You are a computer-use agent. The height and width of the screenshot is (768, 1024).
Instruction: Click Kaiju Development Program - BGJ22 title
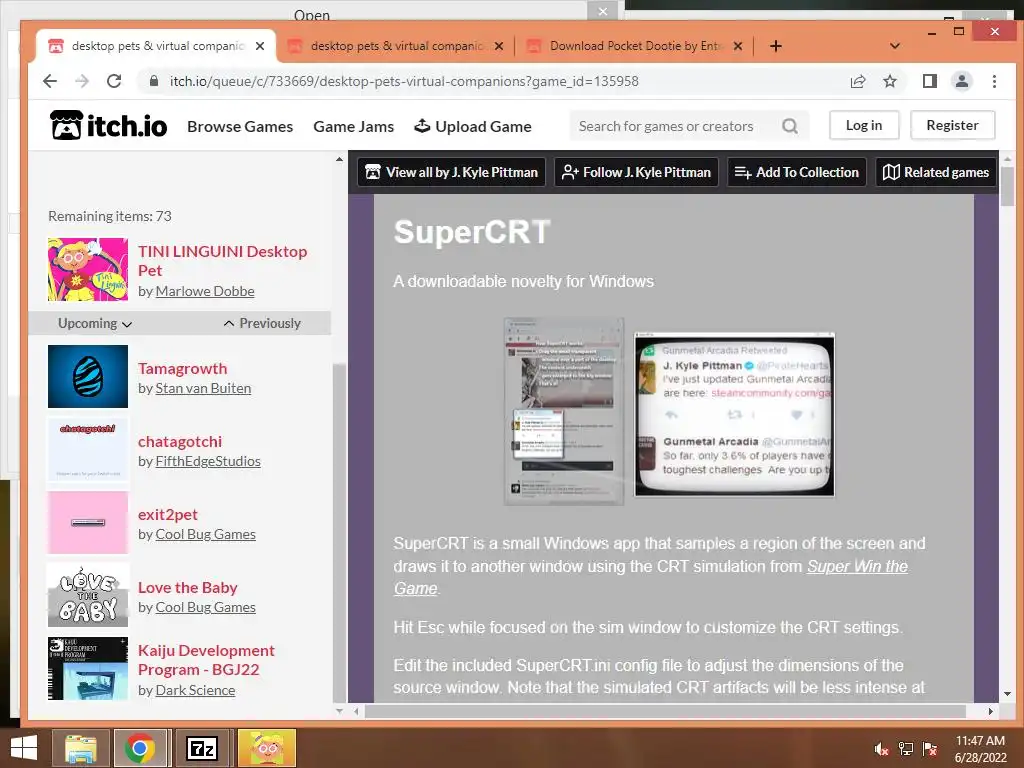[206, 660]
